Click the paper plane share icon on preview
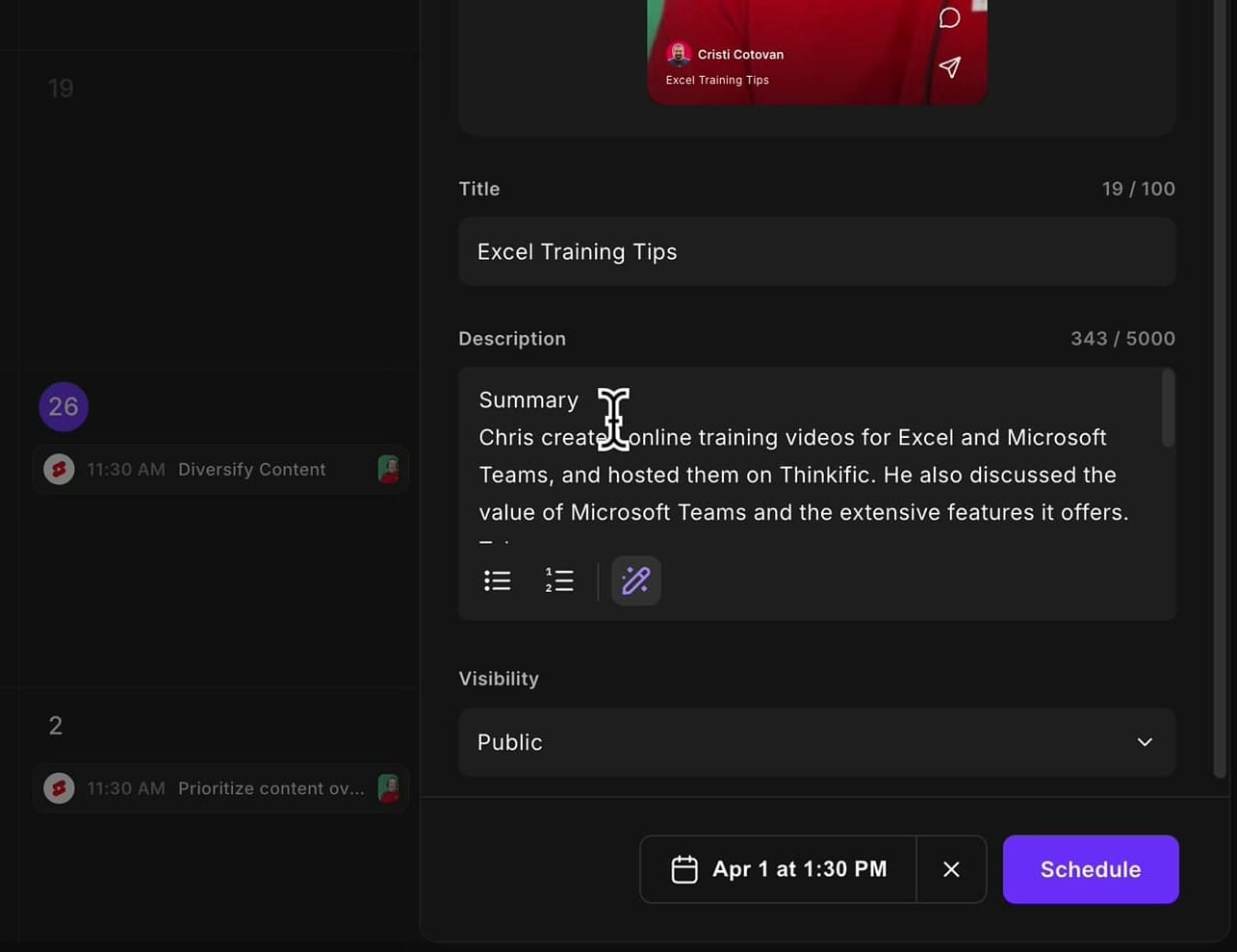This screenshot has width=1237, height=952. tap(949, 66)
